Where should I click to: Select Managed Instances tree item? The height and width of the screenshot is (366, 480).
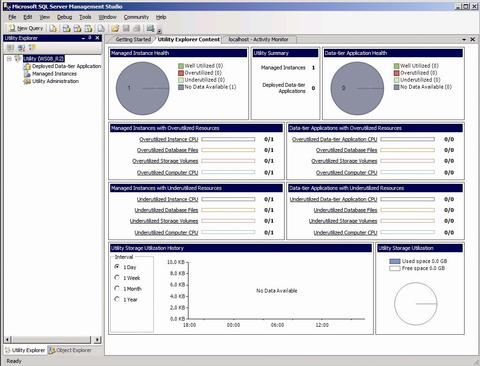(x=54, y=74)
